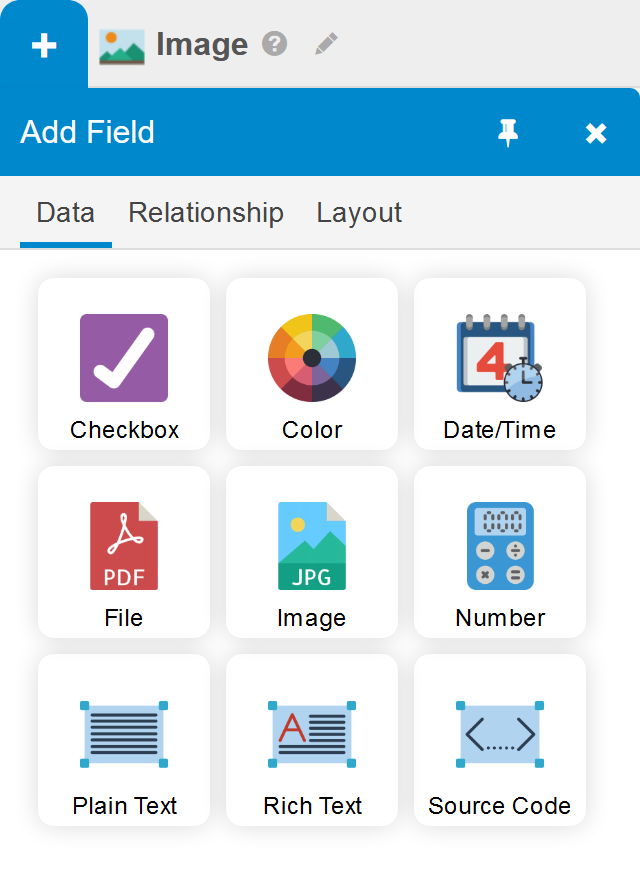
Task: Click the plus add-field tab button
Action: [x=44, y=45]
